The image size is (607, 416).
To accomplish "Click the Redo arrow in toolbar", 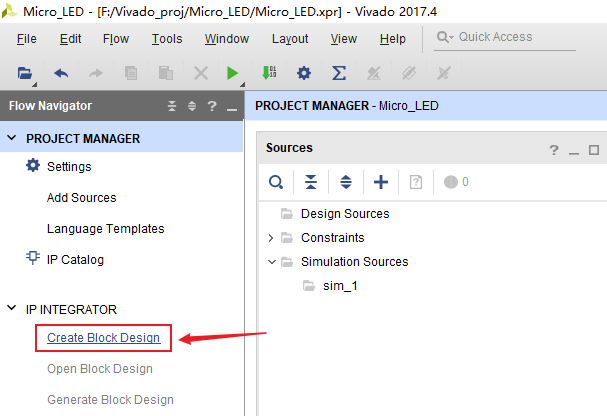I will click(96, 73).
